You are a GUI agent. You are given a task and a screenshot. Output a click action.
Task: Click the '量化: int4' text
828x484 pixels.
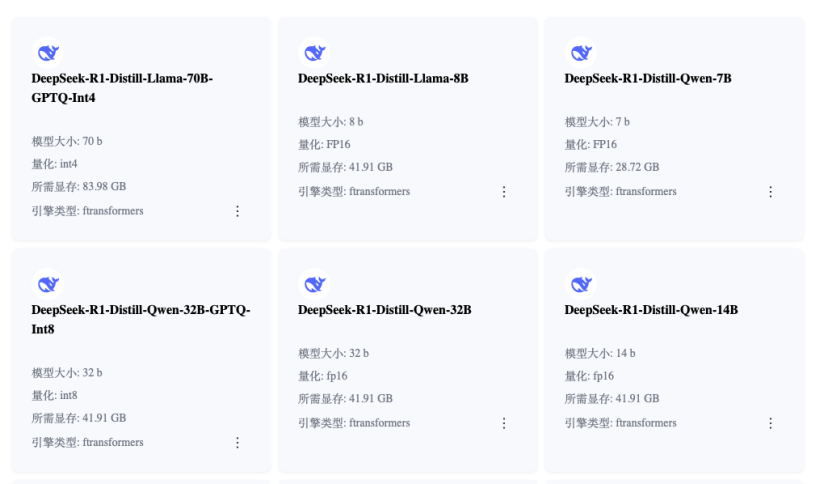tap(54, 164)
